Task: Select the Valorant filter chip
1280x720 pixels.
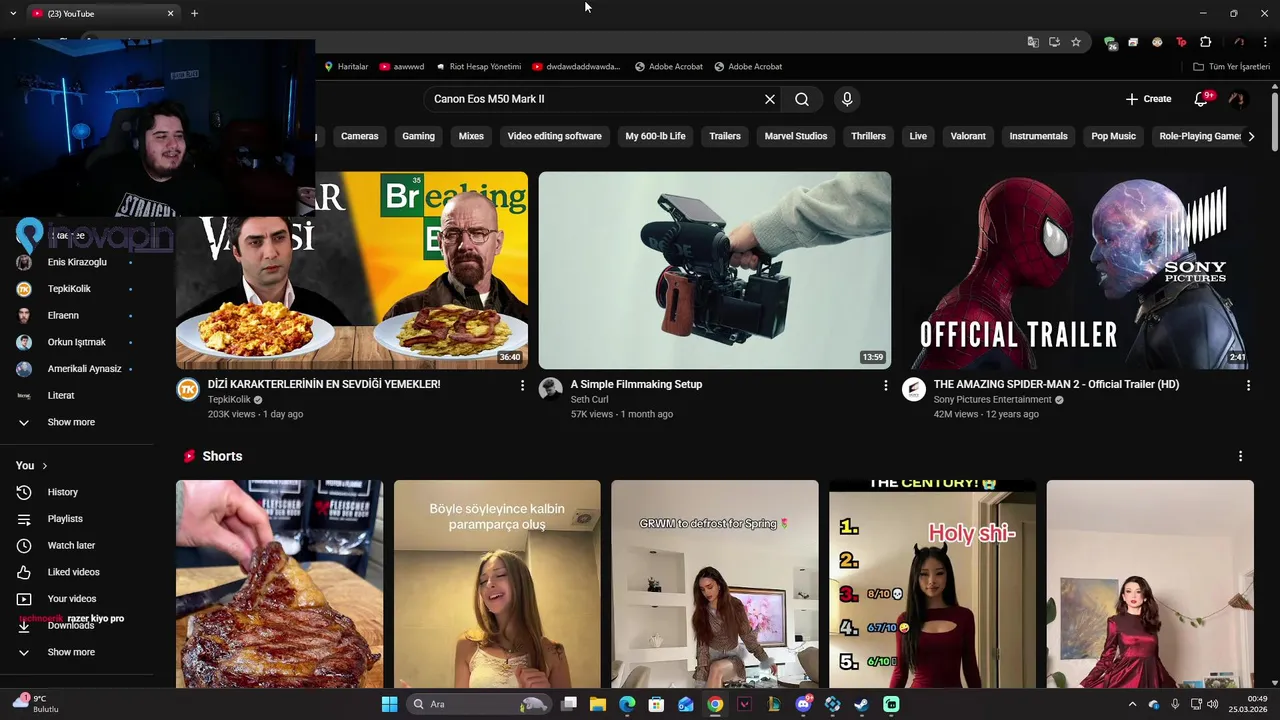Action: (968, 136)
